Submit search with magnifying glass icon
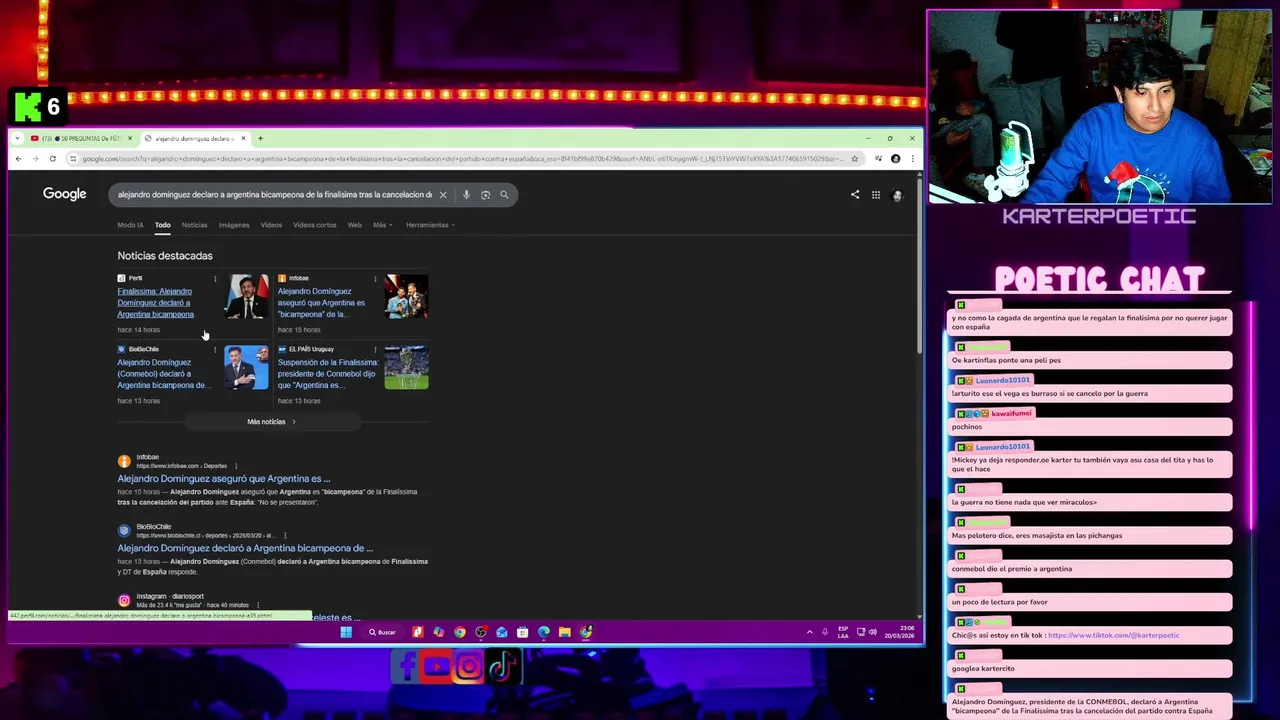The height and width of the screenshot is (720, 1280). (504, 195)
